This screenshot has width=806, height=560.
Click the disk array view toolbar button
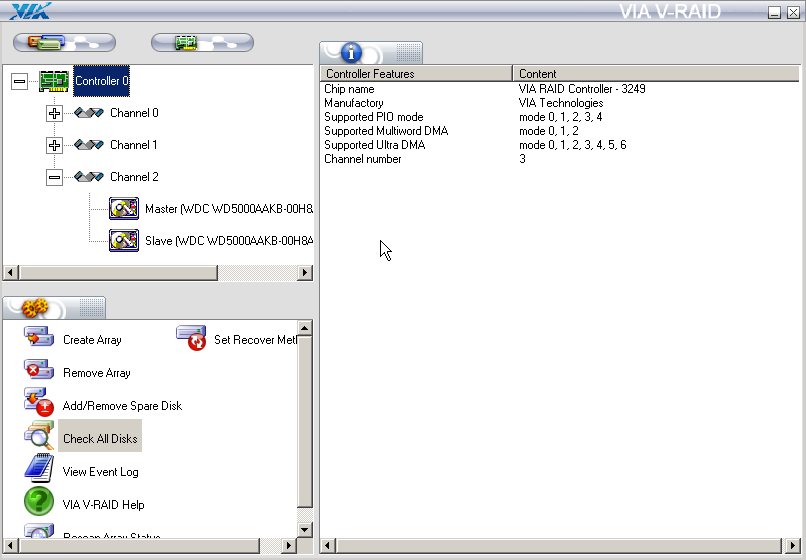[64, 42]
